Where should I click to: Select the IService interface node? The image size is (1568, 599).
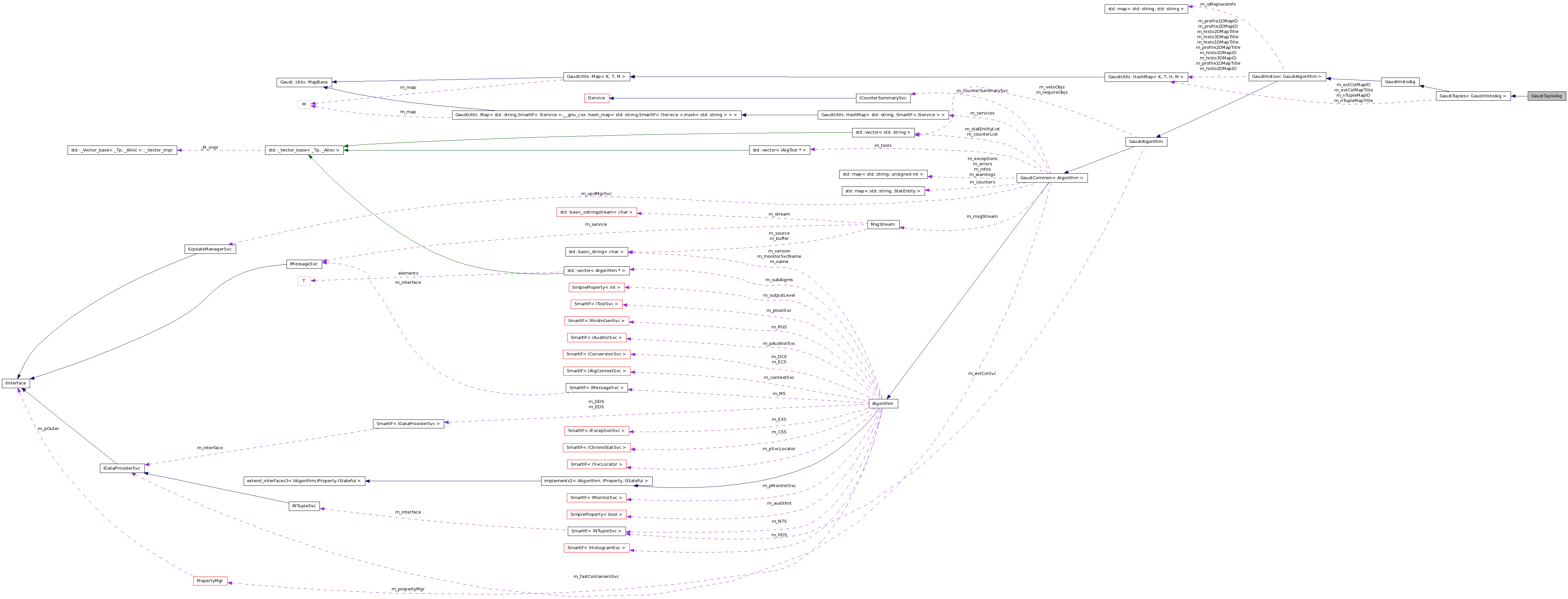click(x=596, y=97)
